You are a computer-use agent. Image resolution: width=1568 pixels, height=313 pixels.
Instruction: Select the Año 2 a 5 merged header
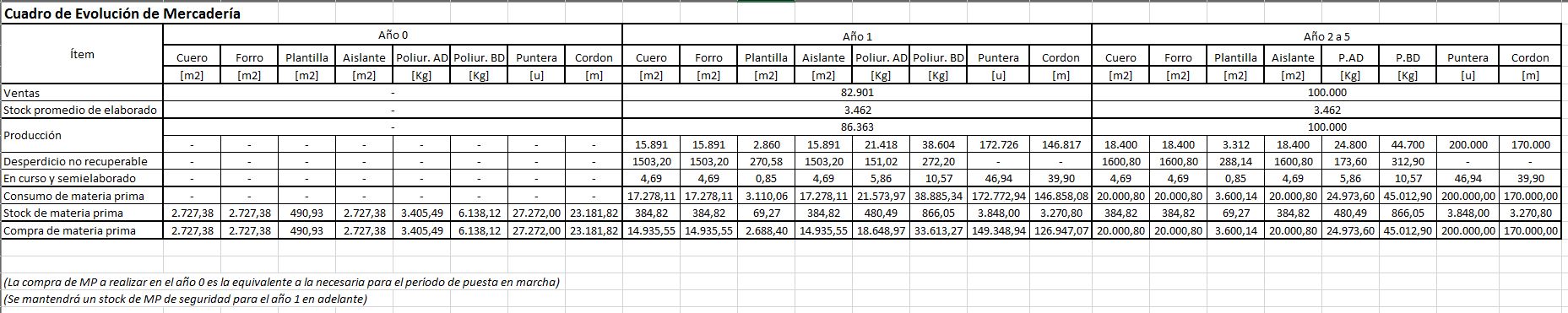pyautogui.click(x=1327, y=35)
